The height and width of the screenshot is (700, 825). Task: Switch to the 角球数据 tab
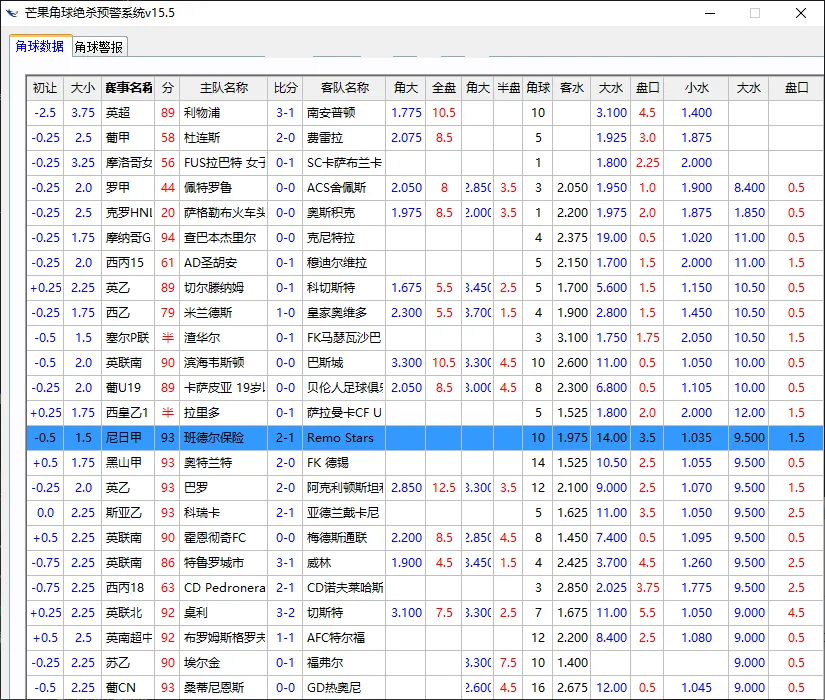pos(38,46)
